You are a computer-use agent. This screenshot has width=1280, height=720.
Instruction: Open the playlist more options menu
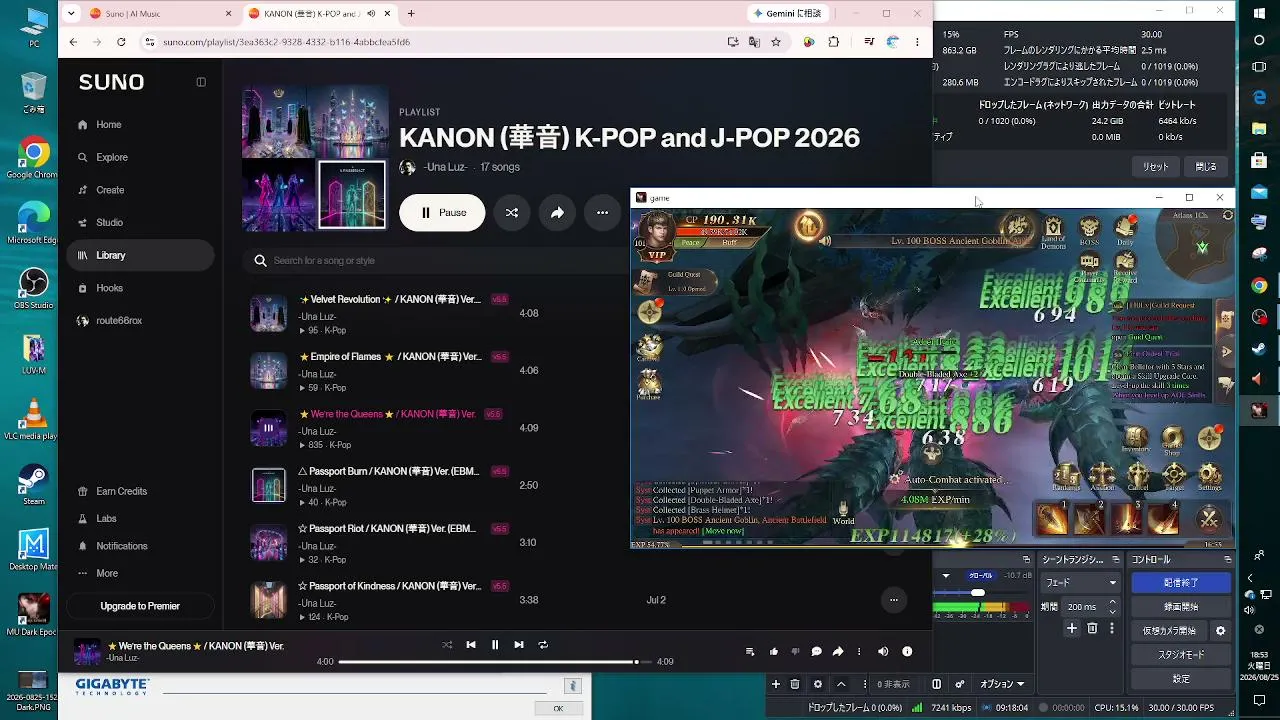coord(602,212)
